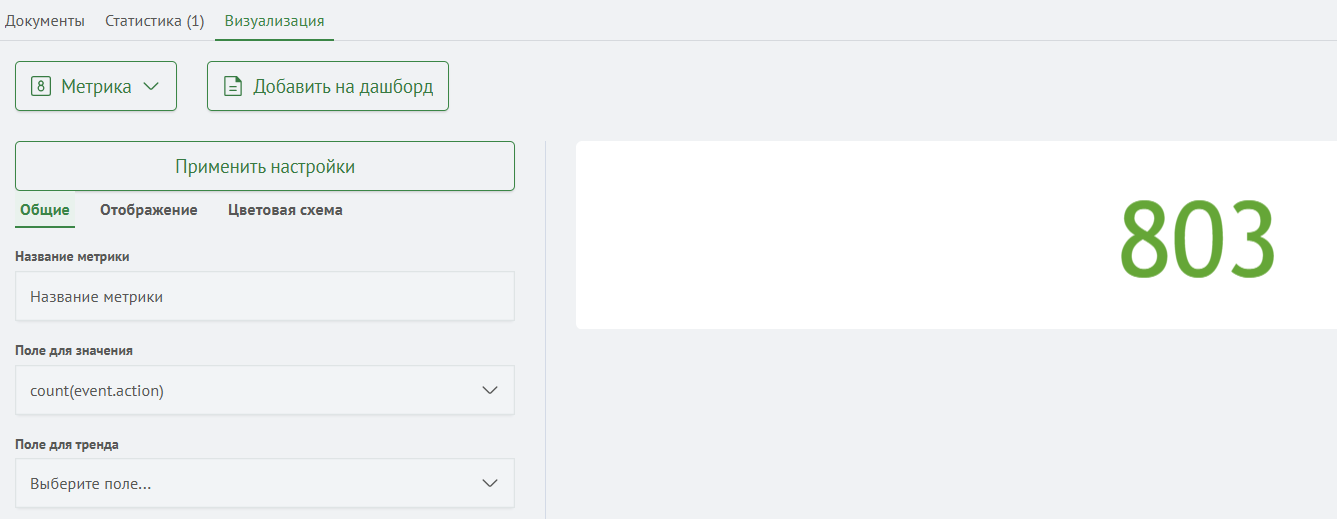Open the count(event.action) dropdown arrow
The image size is (1337, 519).
pyautogui.click(x=490, y=390)
